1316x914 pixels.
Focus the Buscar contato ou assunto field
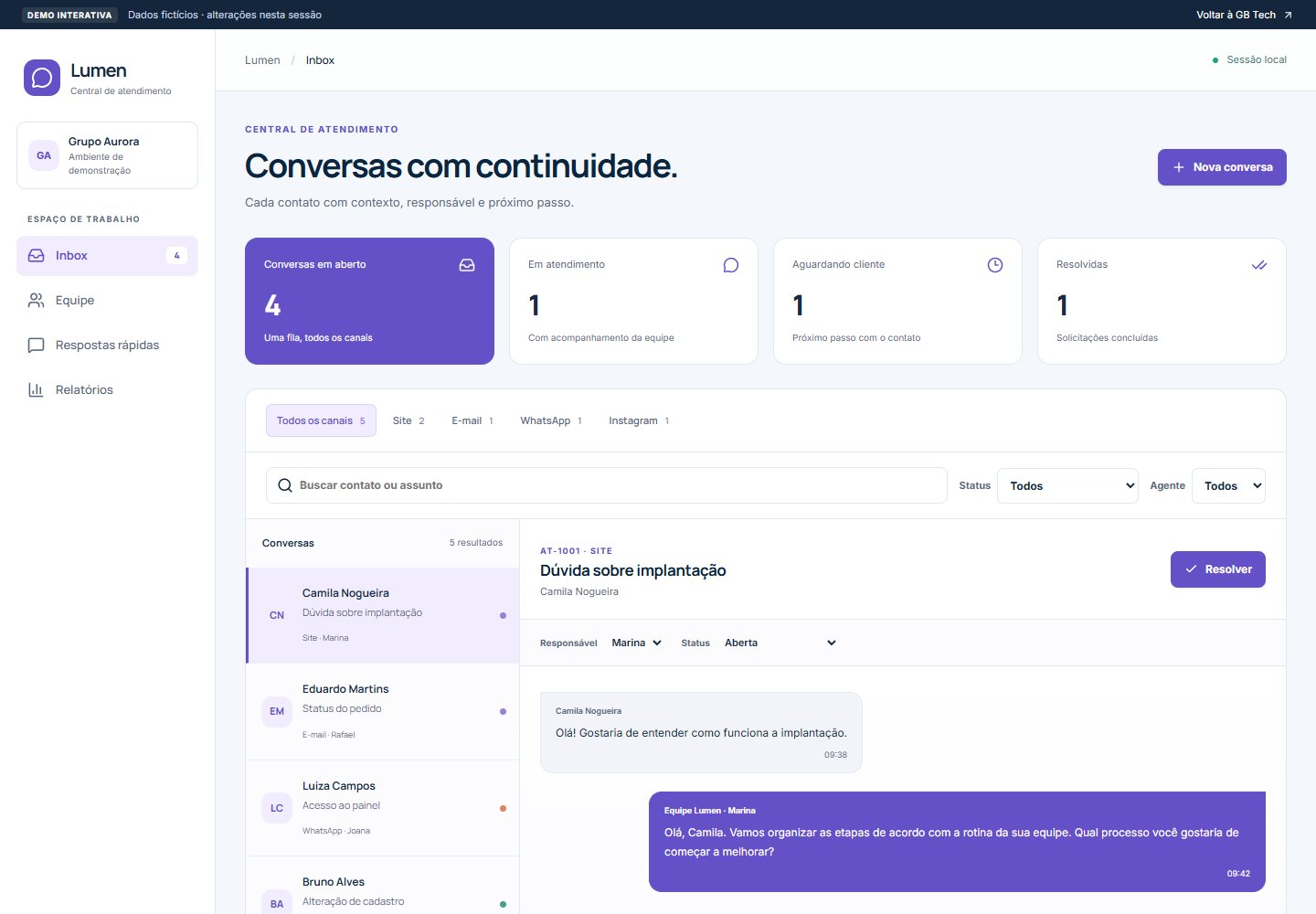click(x=607, y=485)
